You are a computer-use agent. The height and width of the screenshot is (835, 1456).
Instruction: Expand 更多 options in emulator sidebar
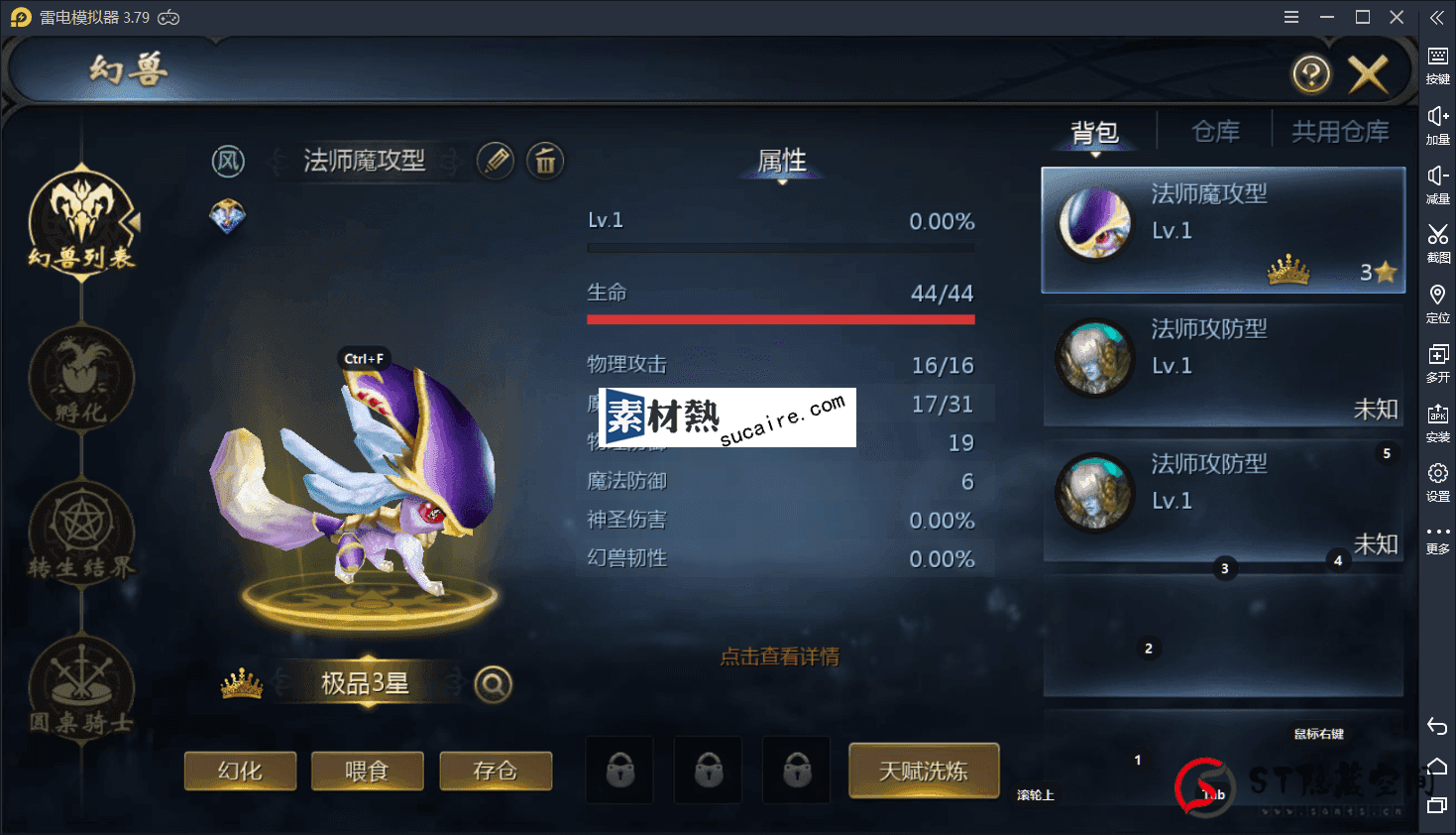coord(1438,538)
